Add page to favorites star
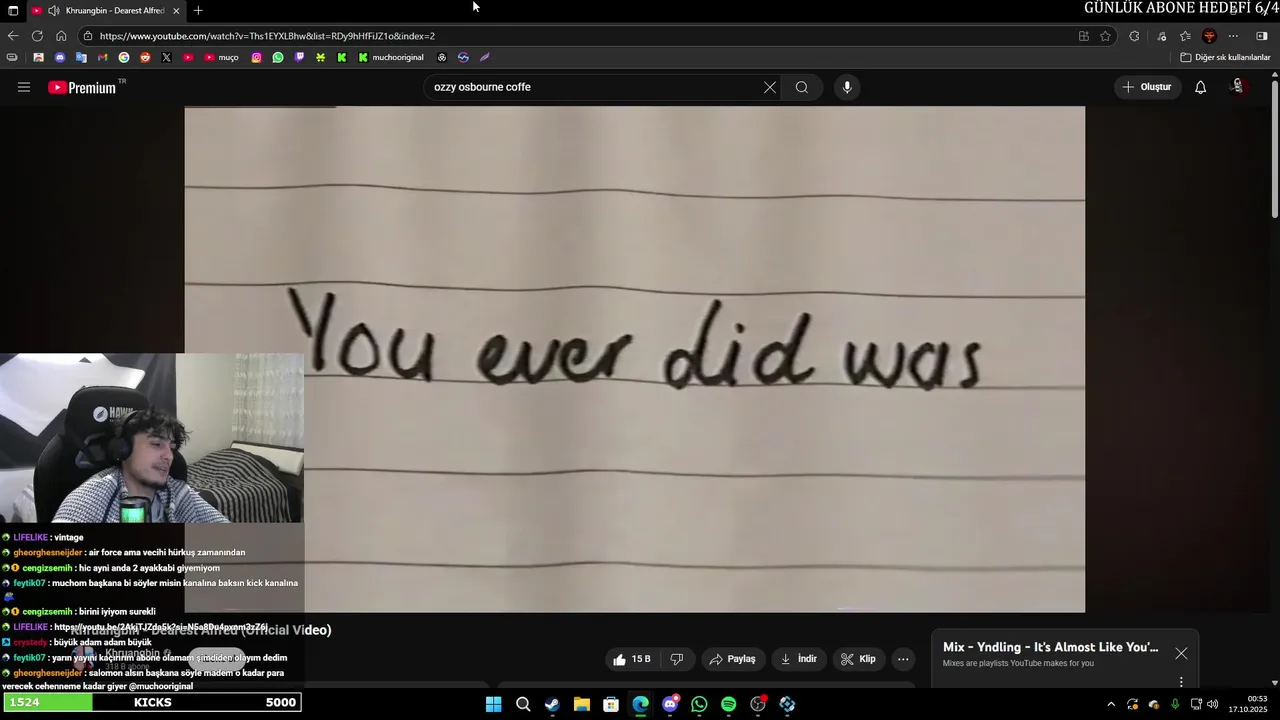This screenshot has width=1280, height=720. tap(1105, 36)
